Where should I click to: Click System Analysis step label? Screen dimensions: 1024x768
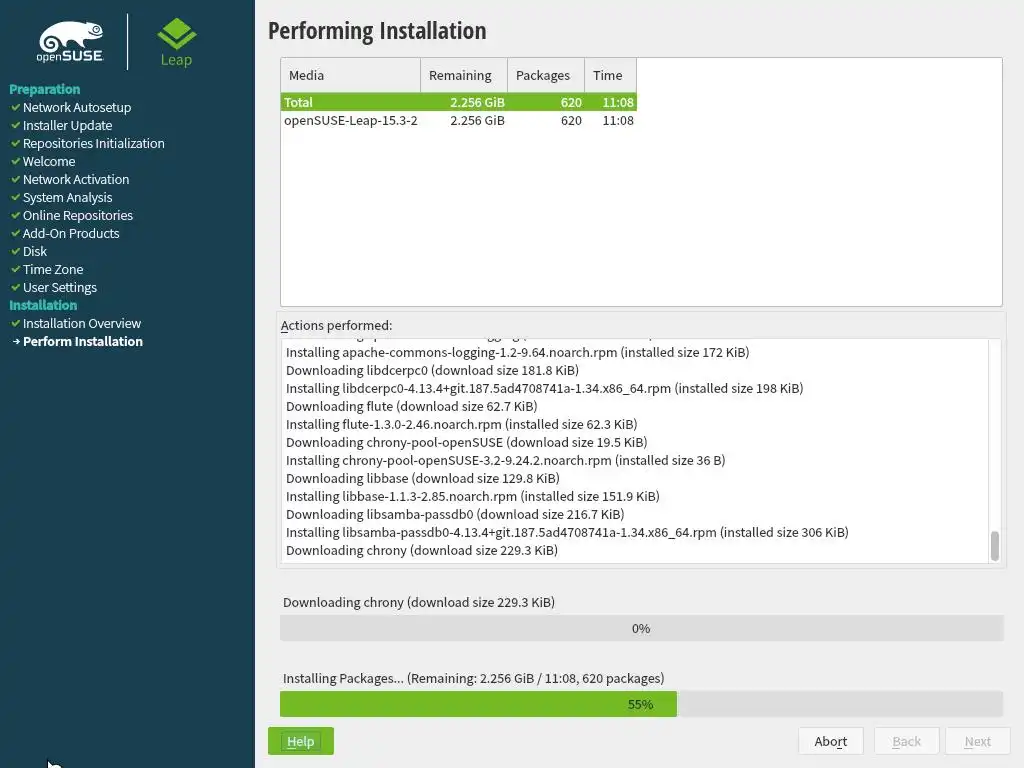coord(67,197)
